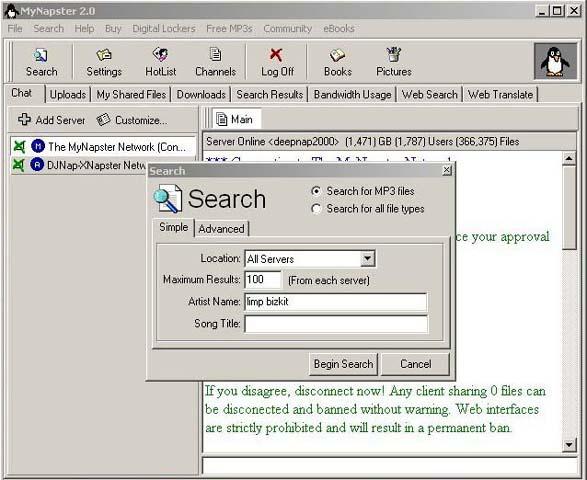Viewport: 587px width, 480px height.
Task: Open the File menu
Action: click(15, 29)
